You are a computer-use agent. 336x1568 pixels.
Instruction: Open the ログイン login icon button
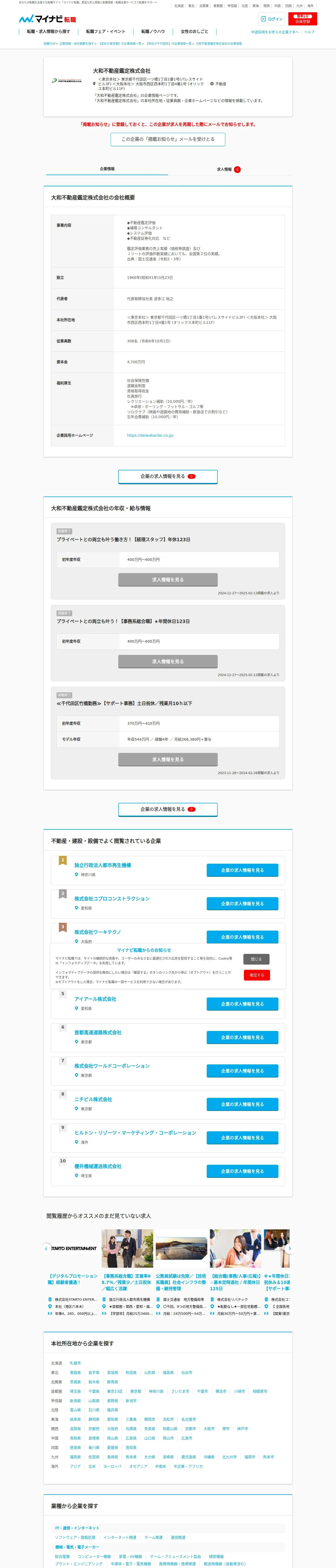point(272,19)
